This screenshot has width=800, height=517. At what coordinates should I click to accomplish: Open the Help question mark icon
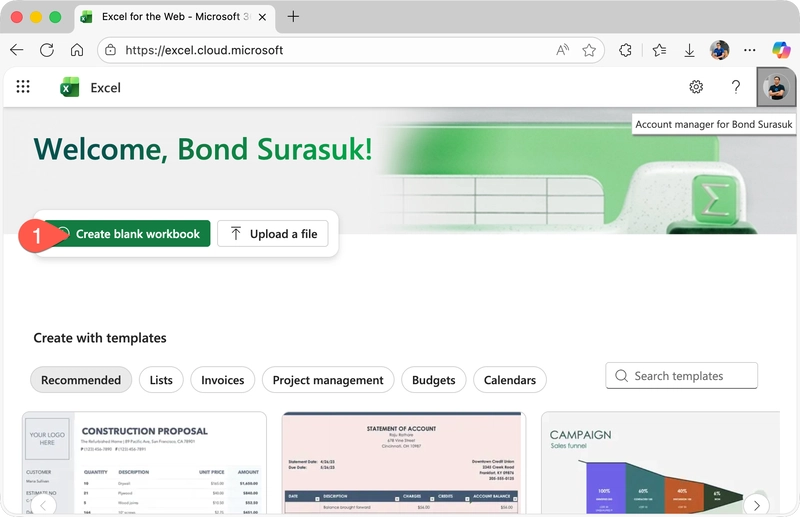[736, 87]
